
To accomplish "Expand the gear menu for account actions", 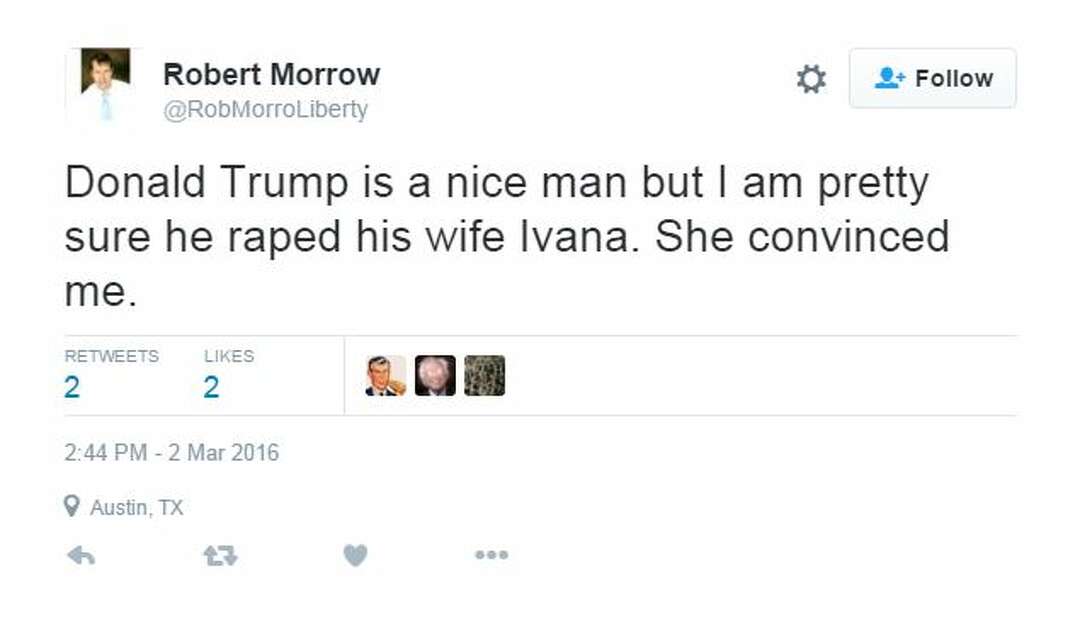I will click(810, 78).
